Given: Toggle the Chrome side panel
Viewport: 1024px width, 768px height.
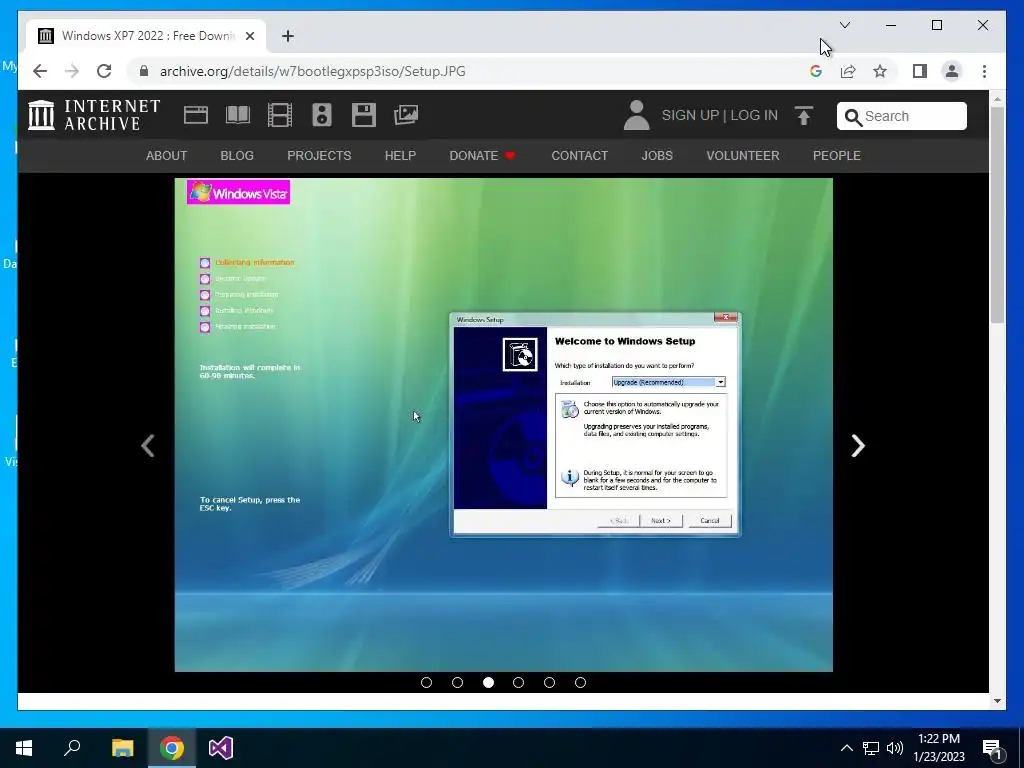Looking at the screenshot, I should [920, 71].
